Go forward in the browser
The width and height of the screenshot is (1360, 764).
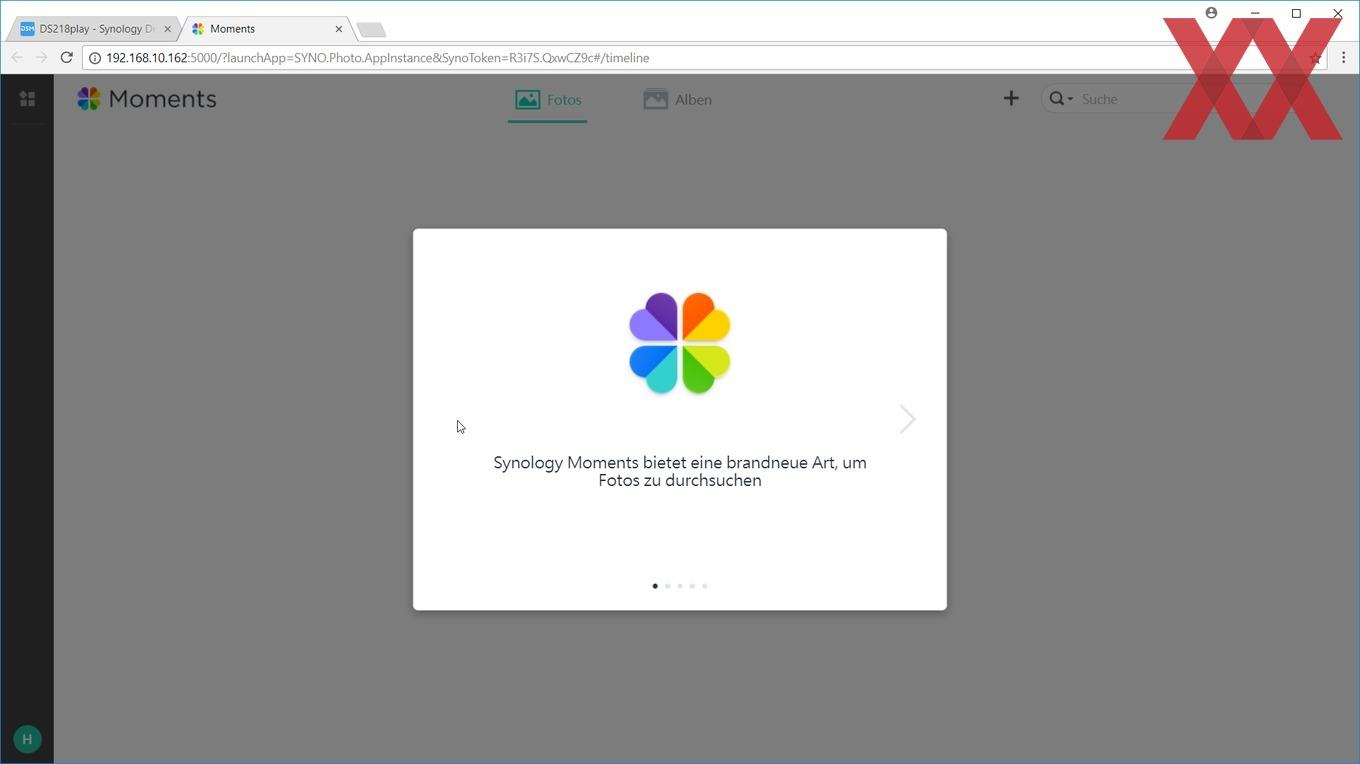41,57
